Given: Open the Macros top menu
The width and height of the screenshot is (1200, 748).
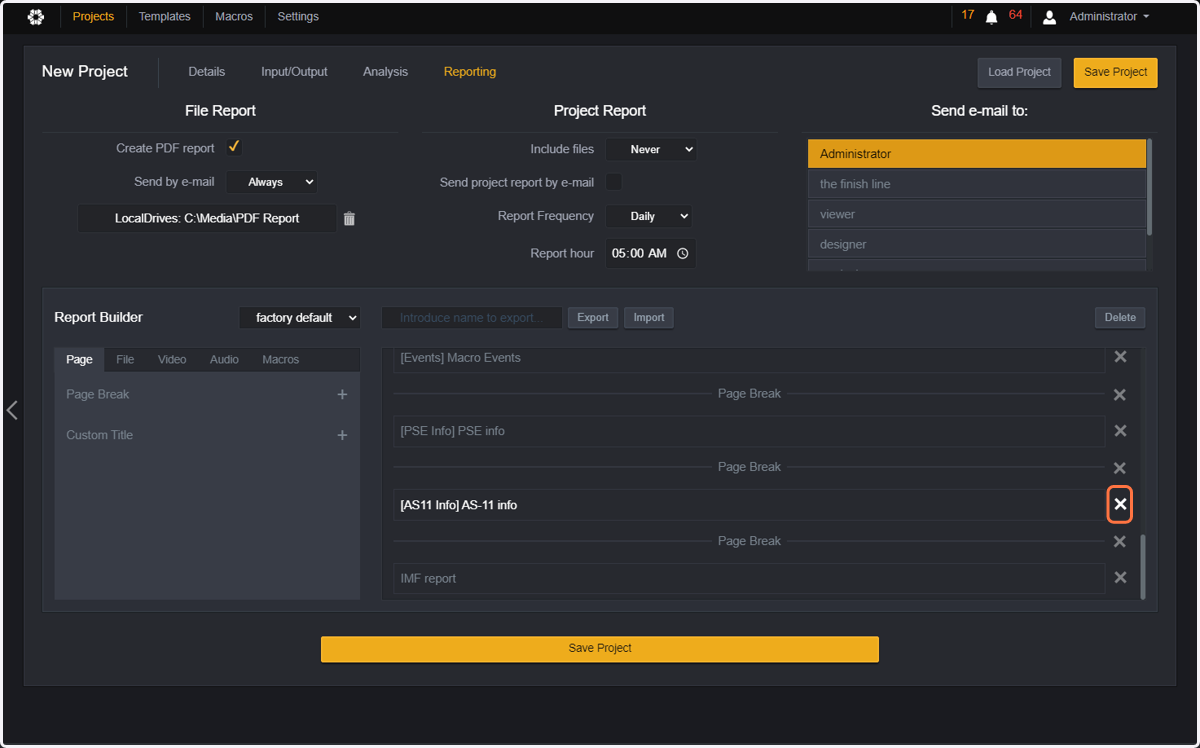Looking at the screenshot, I should pos(234,17).
